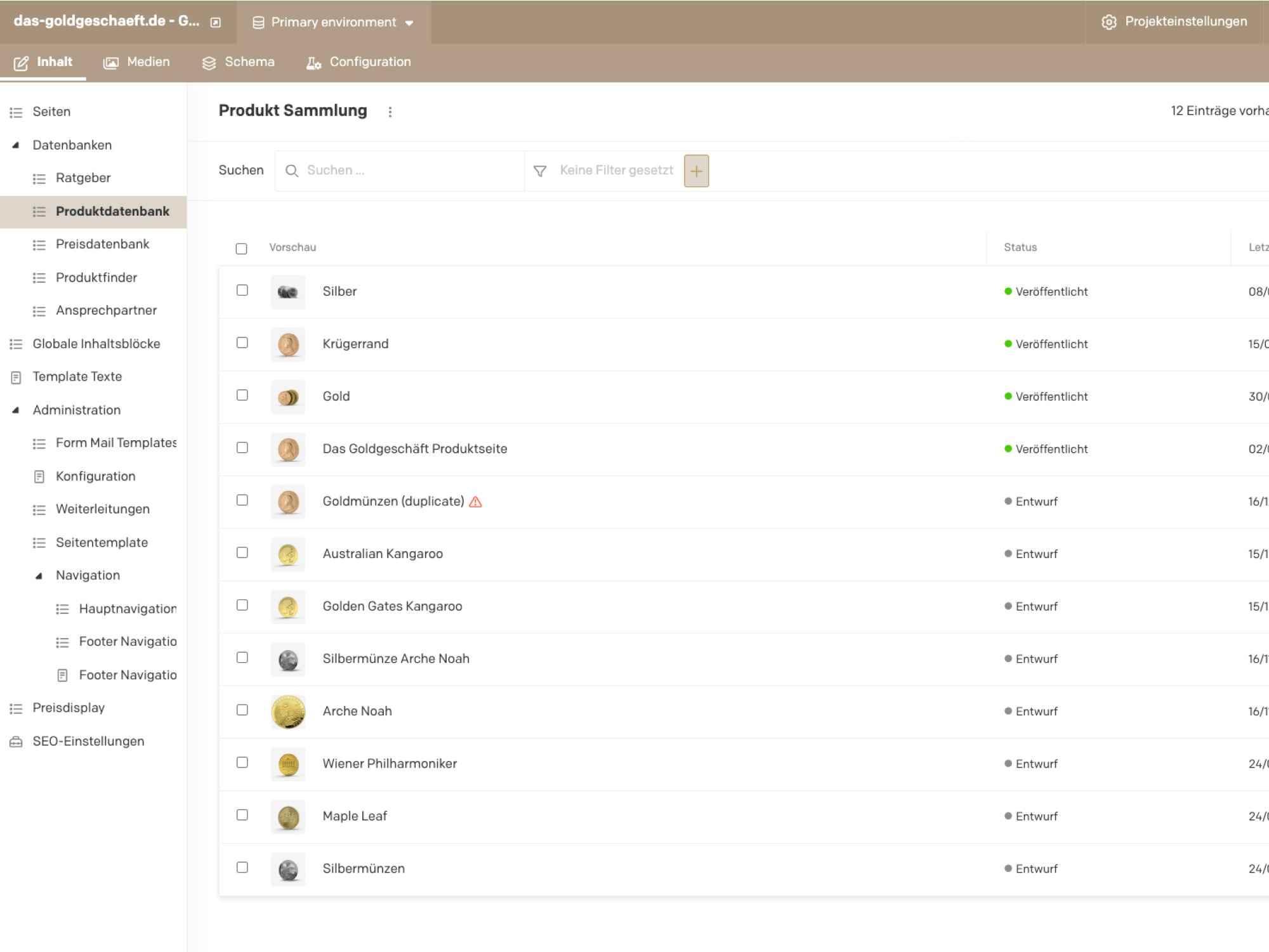This screenshot has width=1269, height=952.
Task: Open Form Mail Templates in the sidebar
Action: (116, 443)
